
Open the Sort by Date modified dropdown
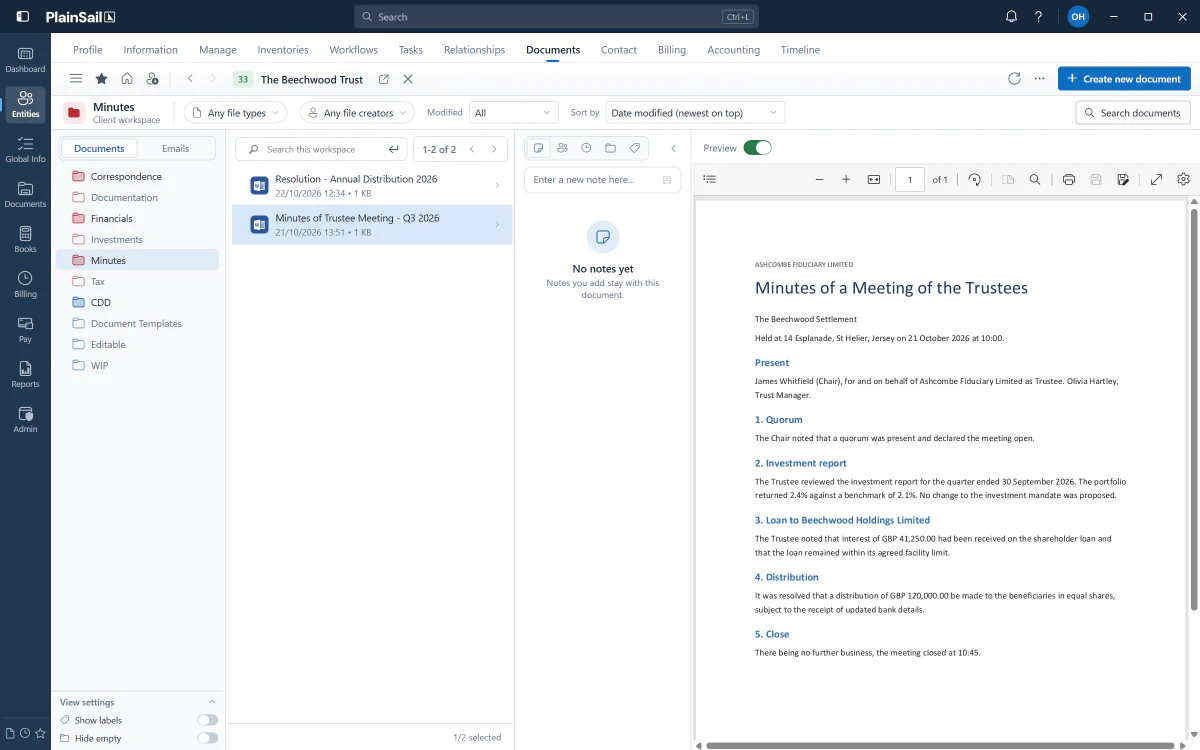point(695,113)
